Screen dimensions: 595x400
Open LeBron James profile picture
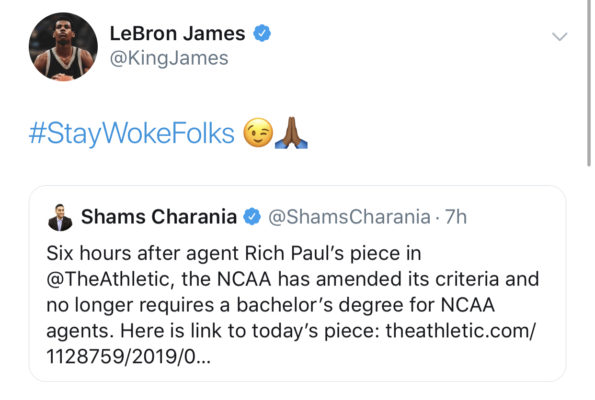tap(63, 46)
